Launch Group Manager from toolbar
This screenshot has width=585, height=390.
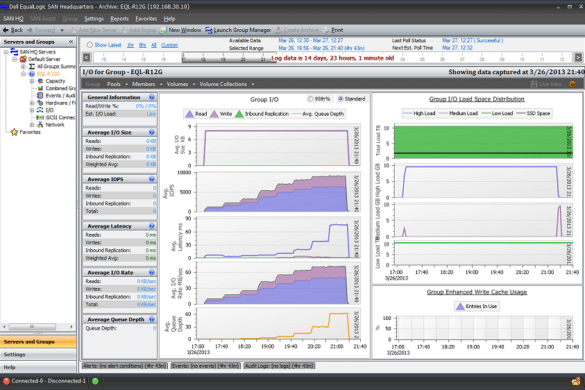pyautogui.click(x=238, y=30)
